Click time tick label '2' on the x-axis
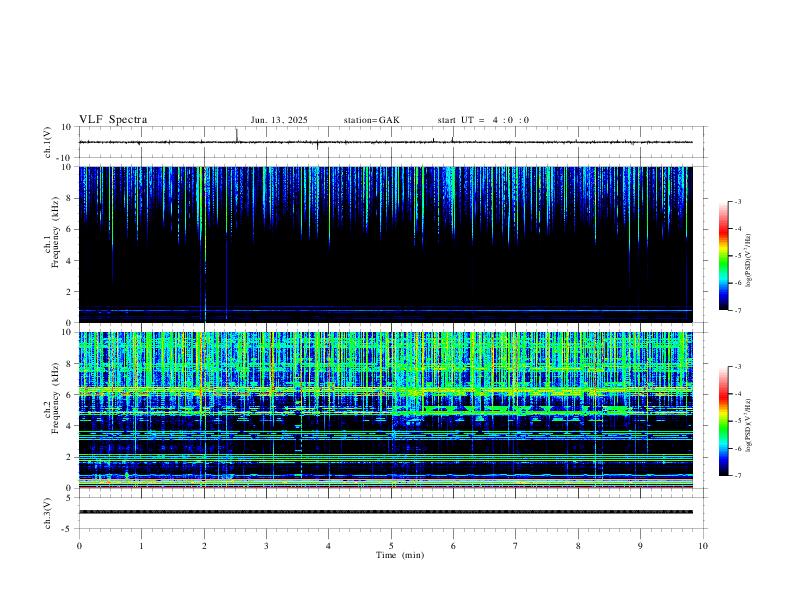This screenshot has height=612, width=792. (x=204, y=546)
